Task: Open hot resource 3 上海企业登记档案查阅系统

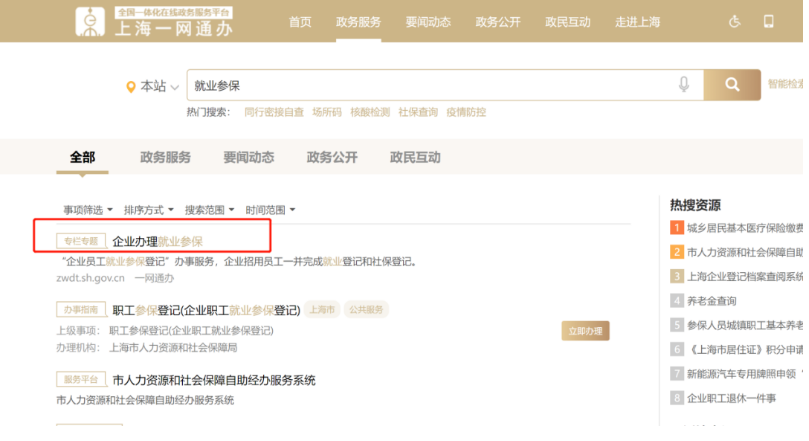Action: (x=737, y=276)
